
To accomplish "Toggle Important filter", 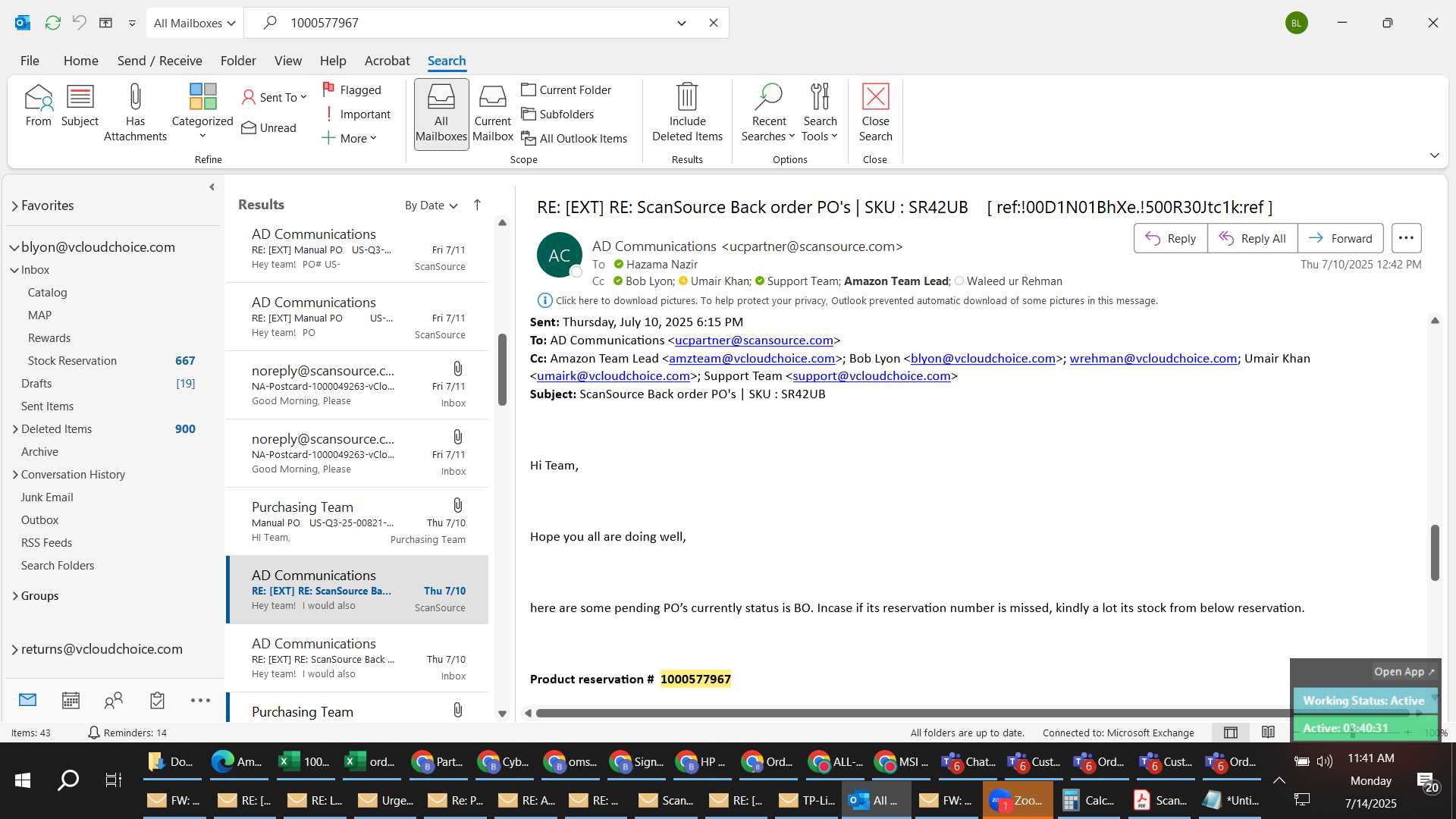I will (356, 114).
